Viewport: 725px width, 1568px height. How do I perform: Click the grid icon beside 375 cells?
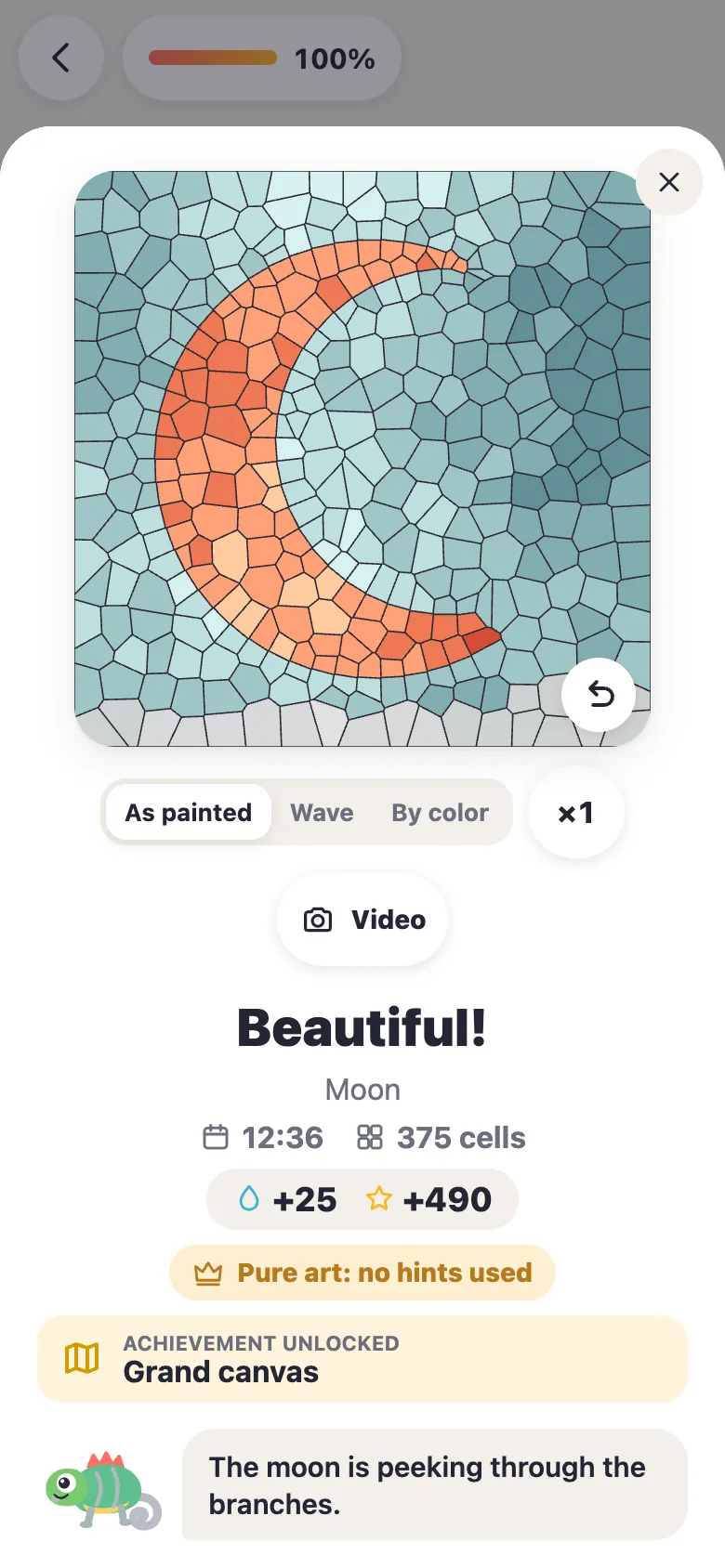pos(370,1137)
